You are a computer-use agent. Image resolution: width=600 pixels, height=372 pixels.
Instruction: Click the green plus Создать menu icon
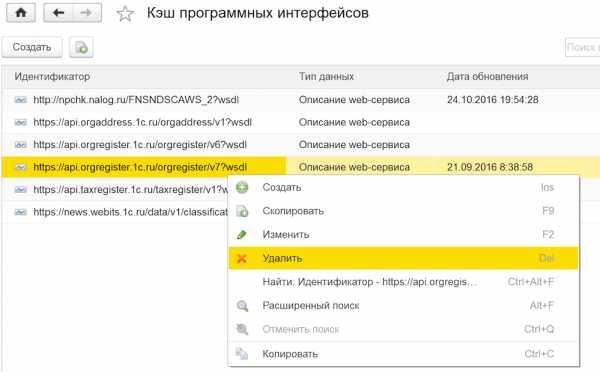tap(242, 188)
